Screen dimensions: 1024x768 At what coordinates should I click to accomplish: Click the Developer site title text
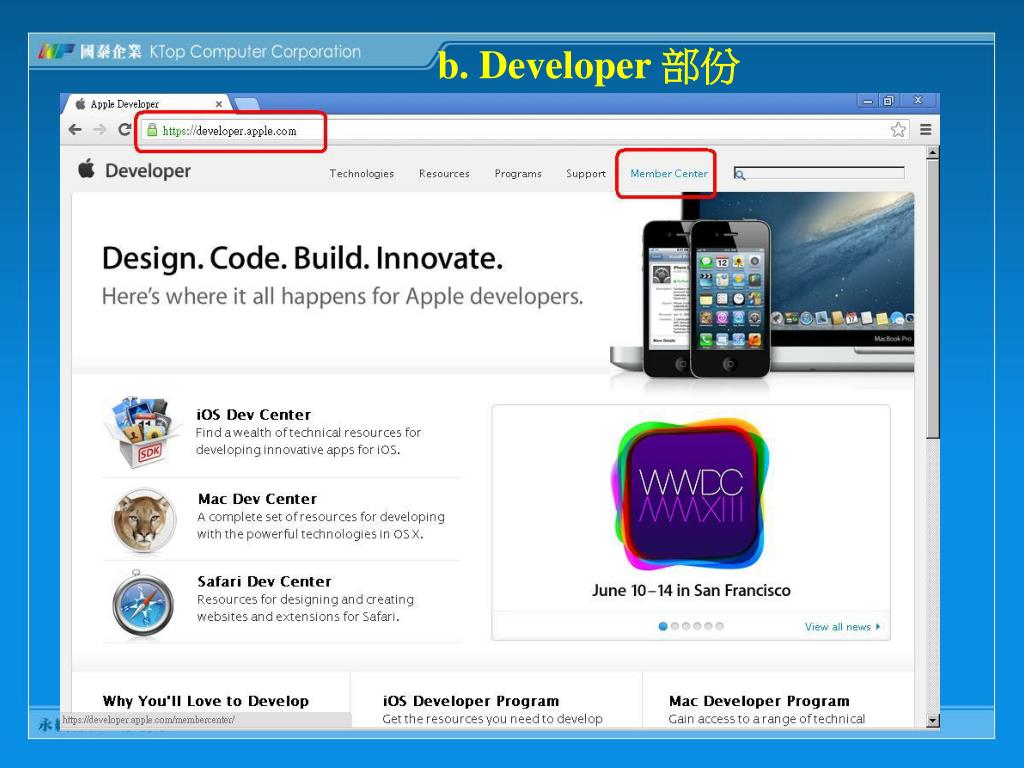[x=148, y=171]
